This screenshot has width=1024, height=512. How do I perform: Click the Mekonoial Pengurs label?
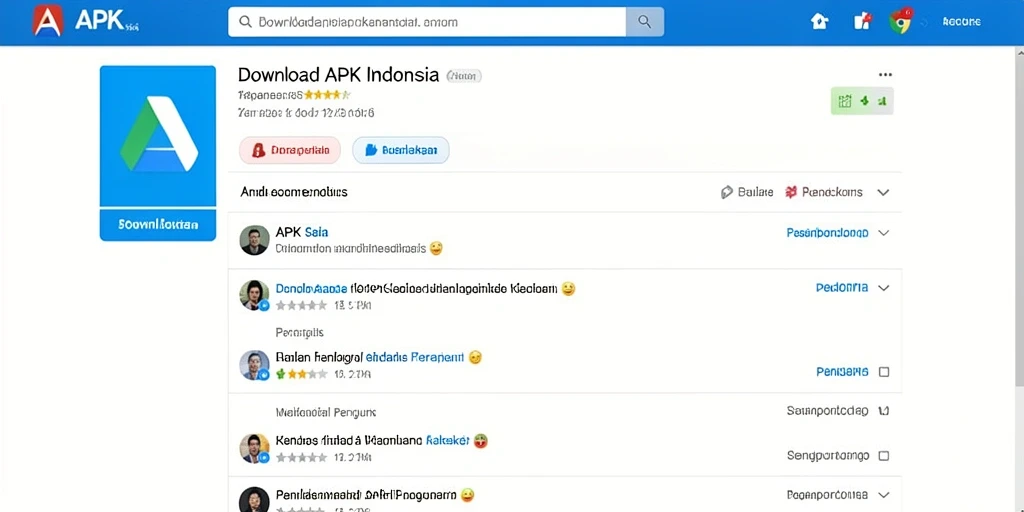click(326, 413)
